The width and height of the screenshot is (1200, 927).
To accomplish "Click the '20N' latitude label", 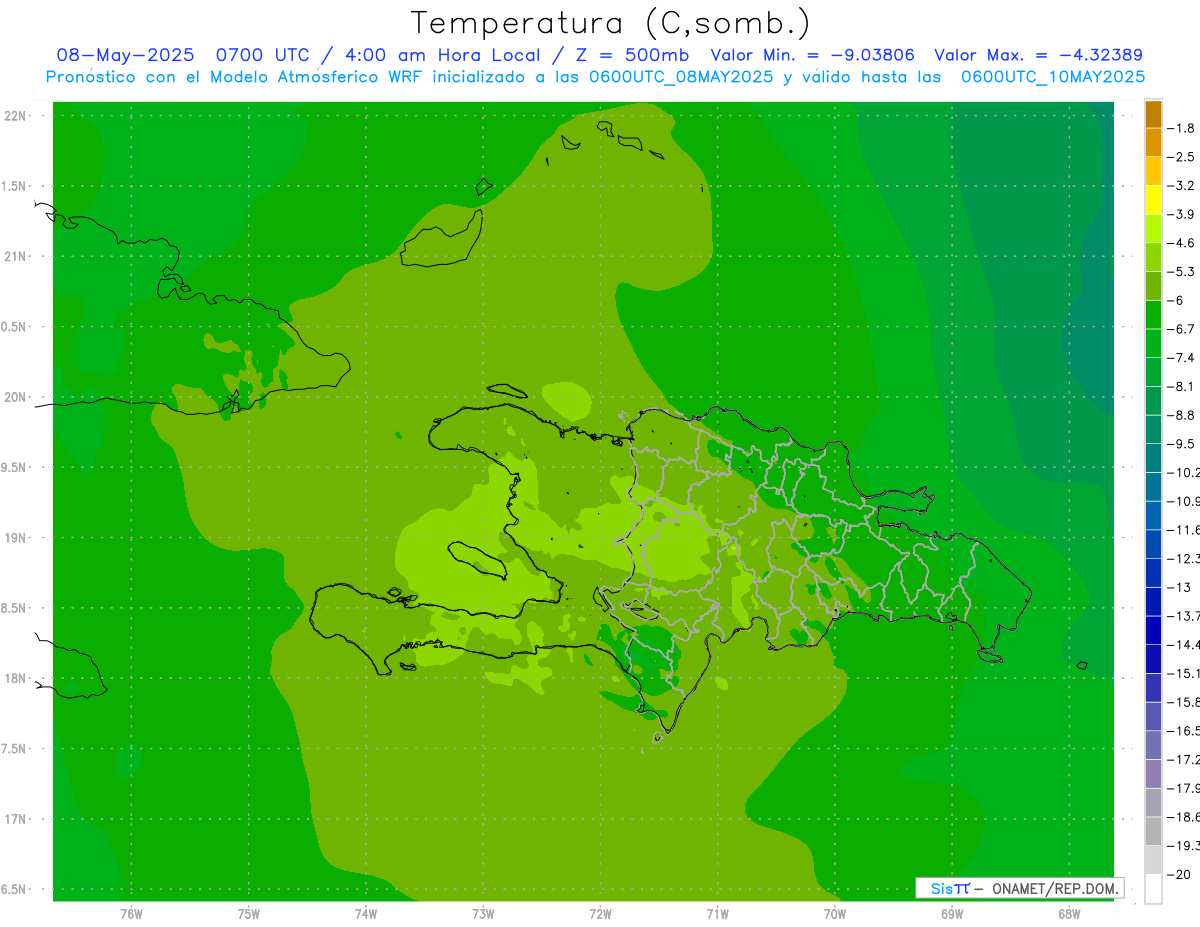I will click(x=17, y=398).
